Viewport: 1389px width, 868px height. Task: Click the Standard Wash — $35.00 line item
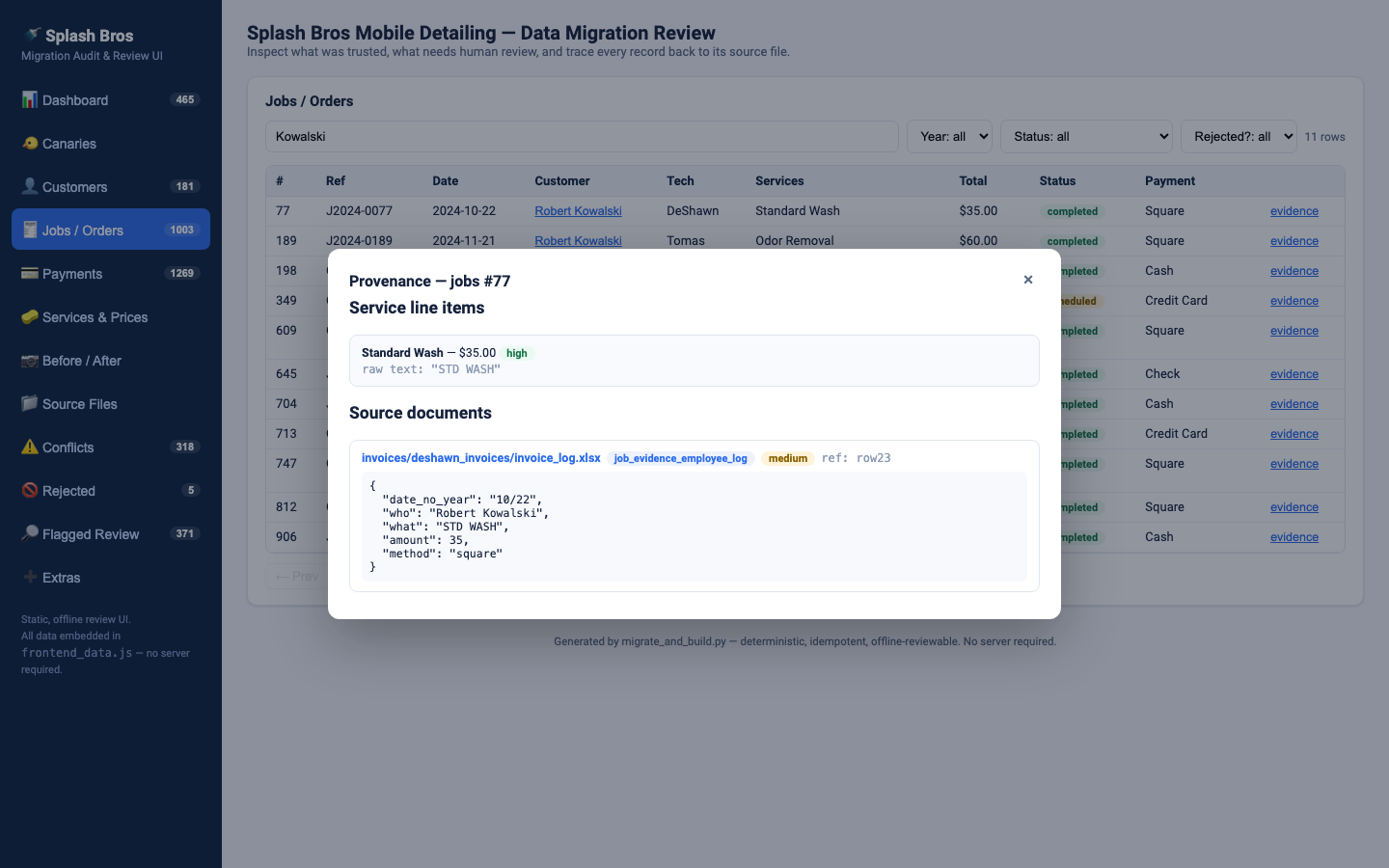(694, 361)
